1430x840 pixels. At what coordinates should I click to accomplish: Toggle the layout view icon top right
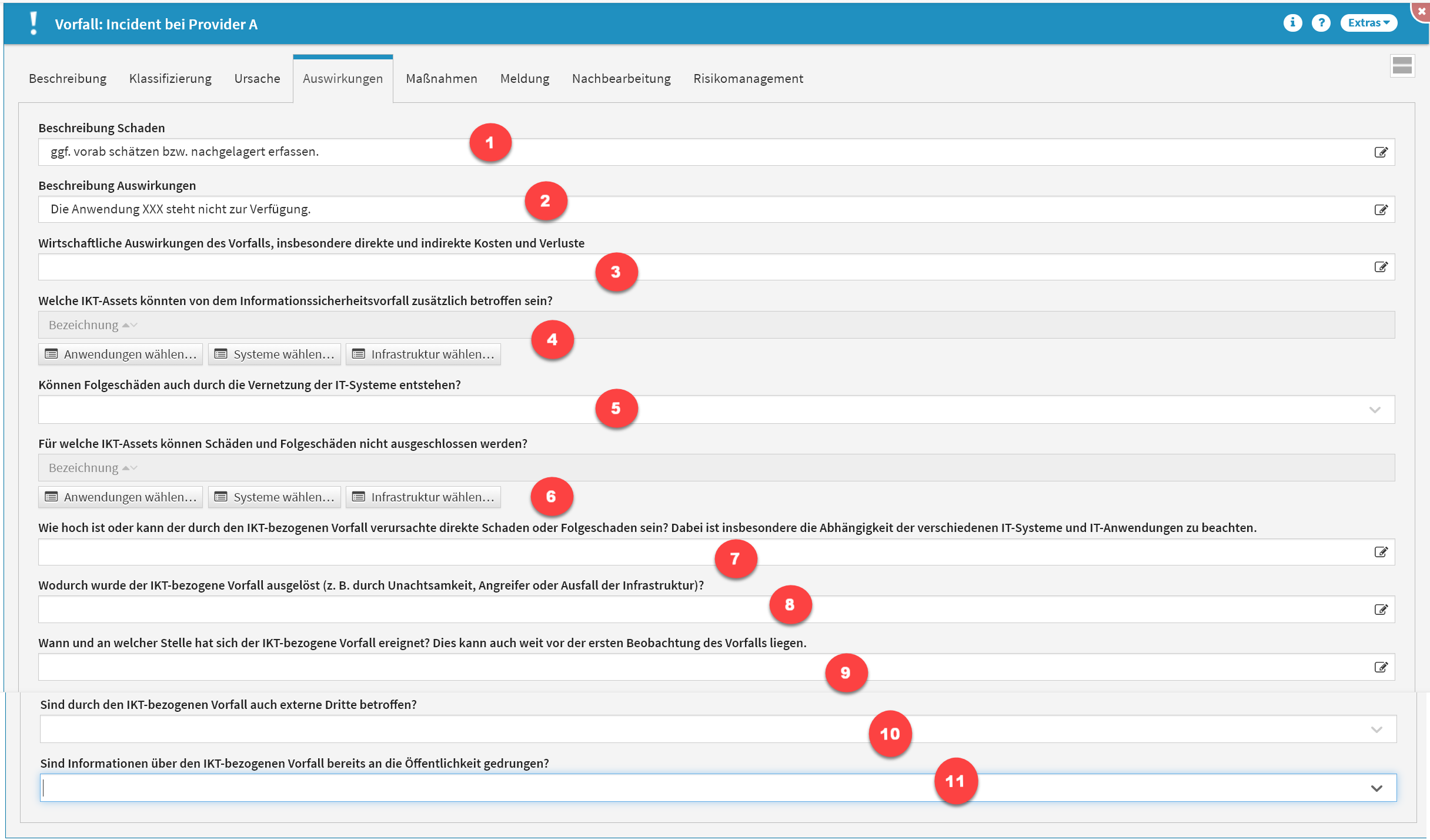coord(1402,66)
